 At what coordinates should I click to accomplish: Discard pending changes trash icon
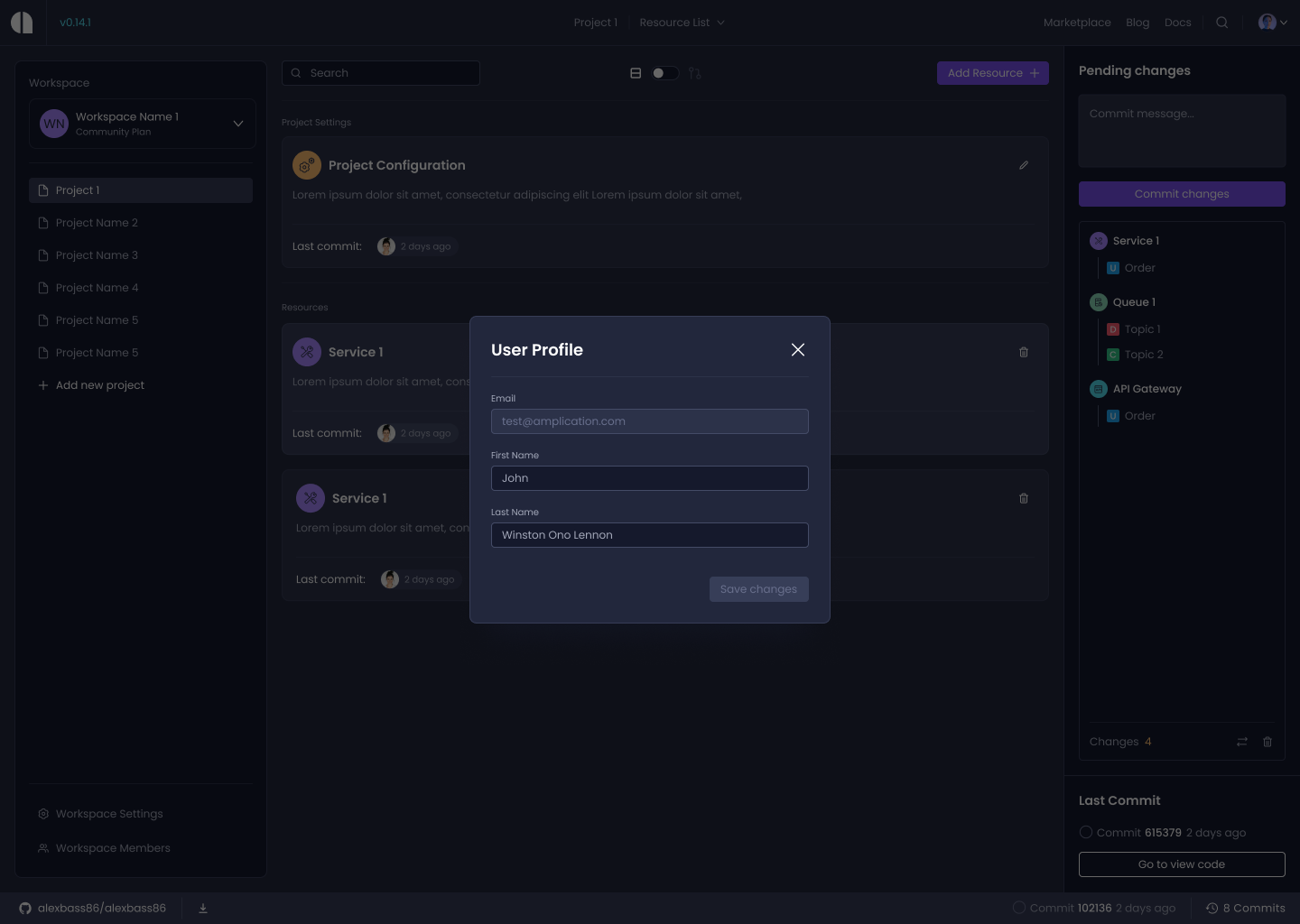(1267, 742)
